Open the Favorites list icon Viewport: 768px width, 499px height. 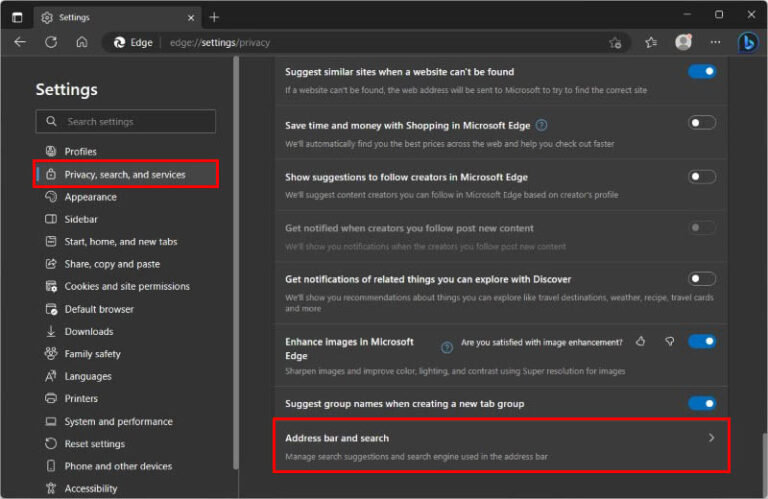click(651, 43)
